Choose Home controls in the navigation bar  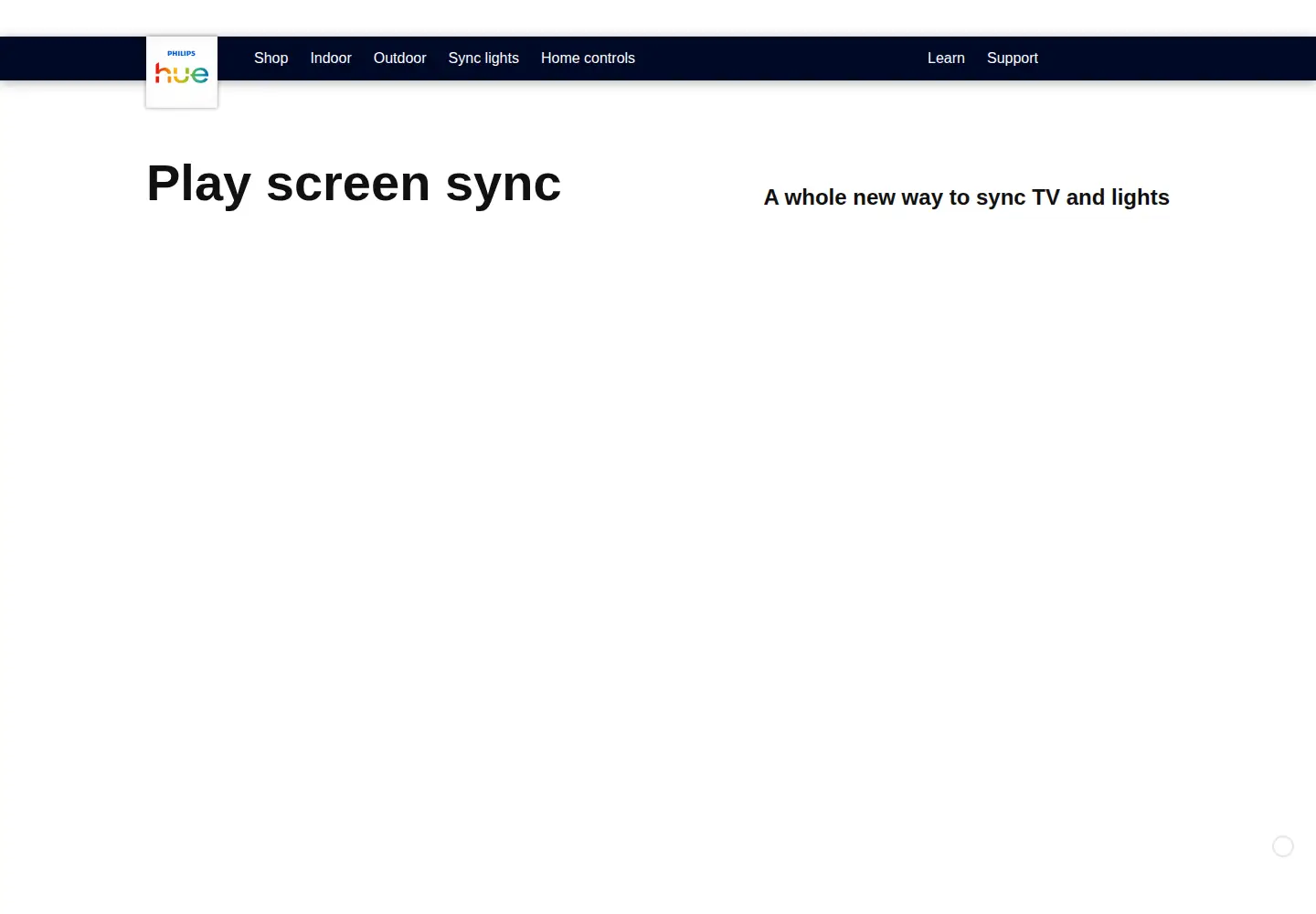[x=588, y=58]
